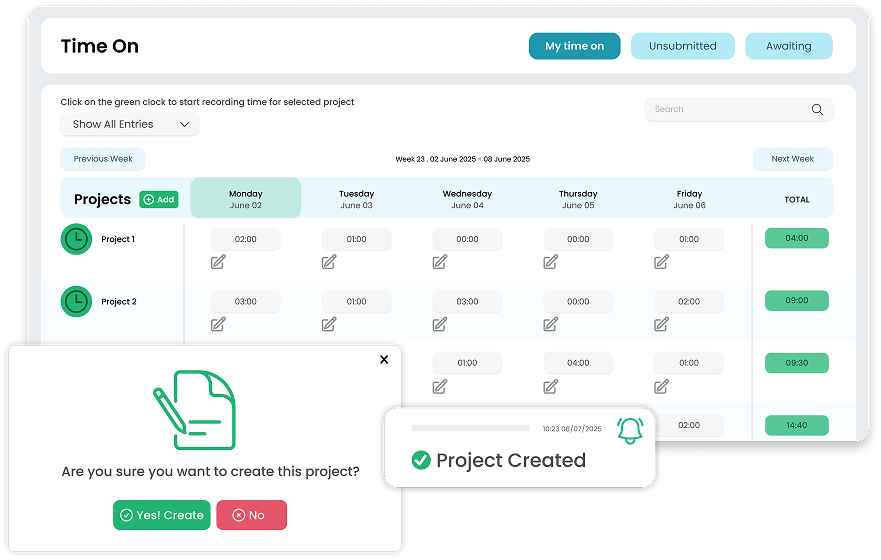Click Project 1 Wednesday 00:00 time field
This screenshot has height=560, width=881.
pos(467,239)
